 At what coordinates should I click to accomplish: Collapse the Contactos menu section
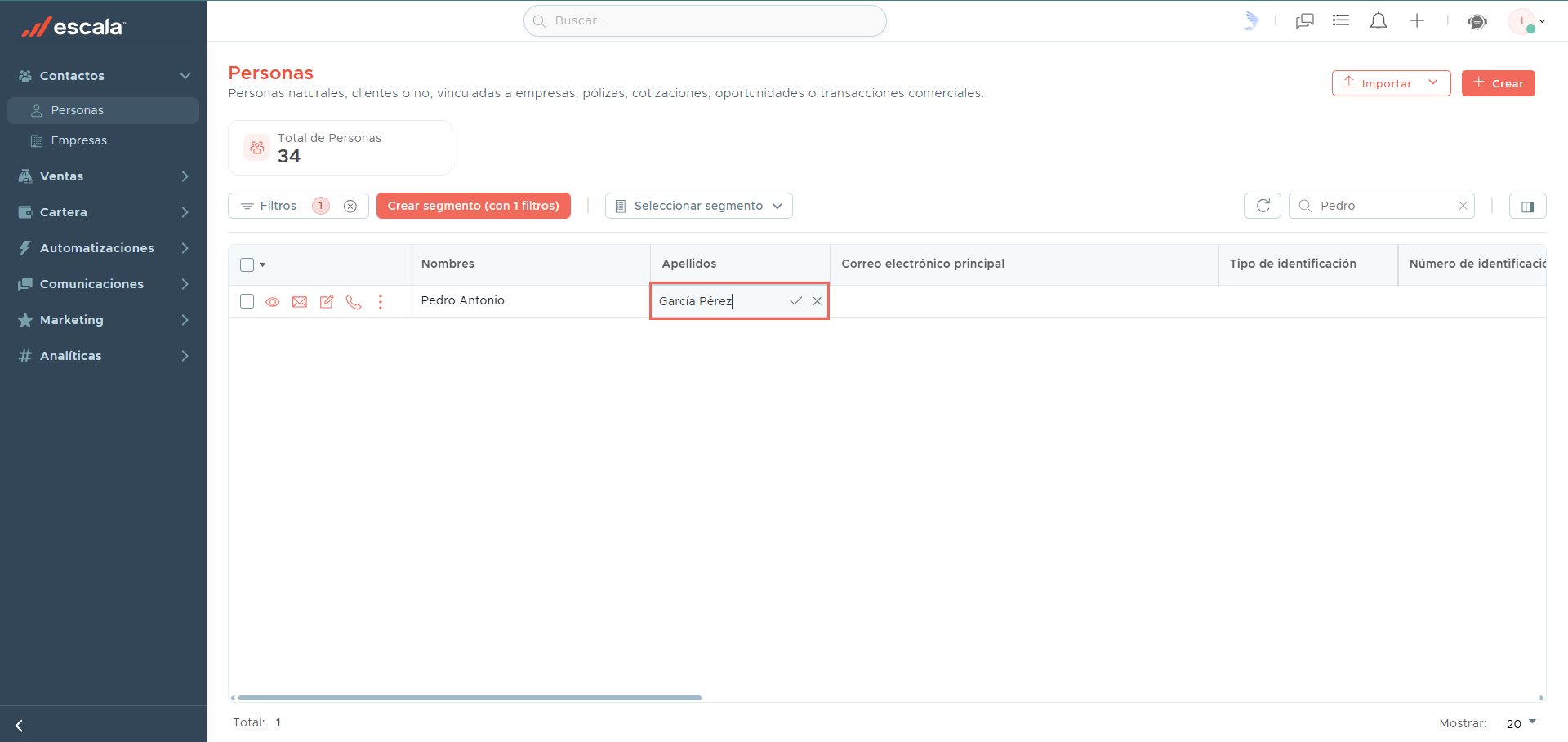(x=185, y=76)
